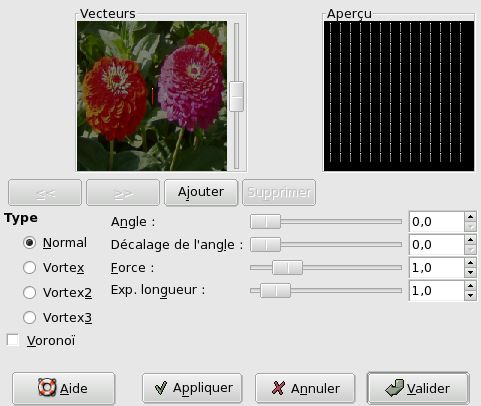Click the next vector >> button
Screen dimensions: 481x406
[123, 192]
